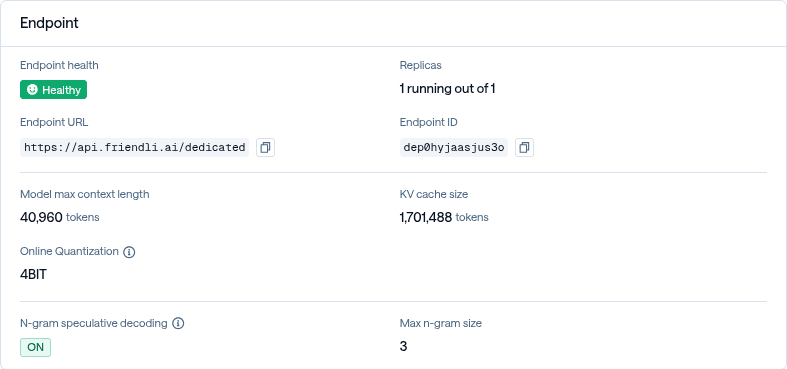Open Online Quantization info tooltip icon
The image size is (787, 369).
(129, 252)
